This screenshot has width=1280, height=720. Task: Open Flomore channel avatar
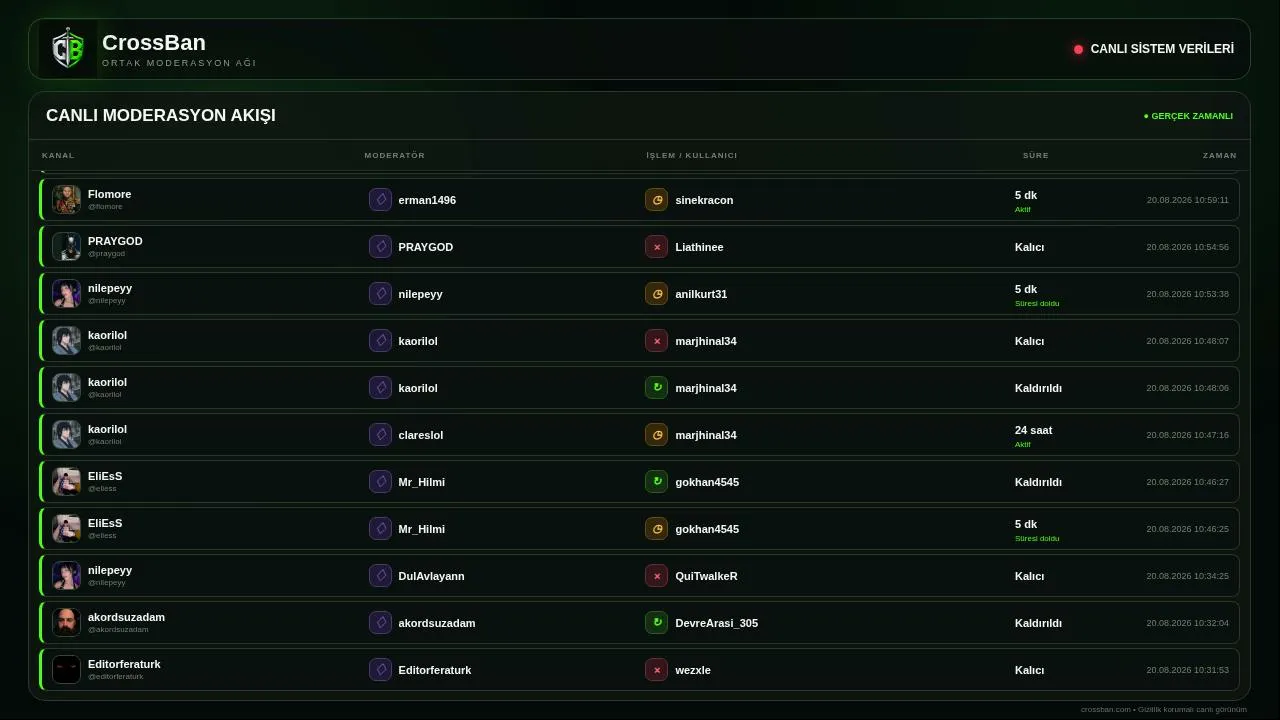click(x=67, y=200)
